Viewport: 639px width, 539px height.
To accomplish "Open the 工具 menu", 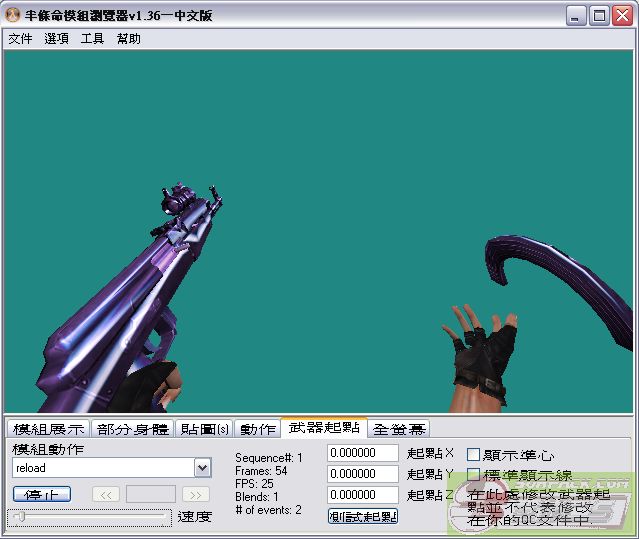I will (93, 39).
